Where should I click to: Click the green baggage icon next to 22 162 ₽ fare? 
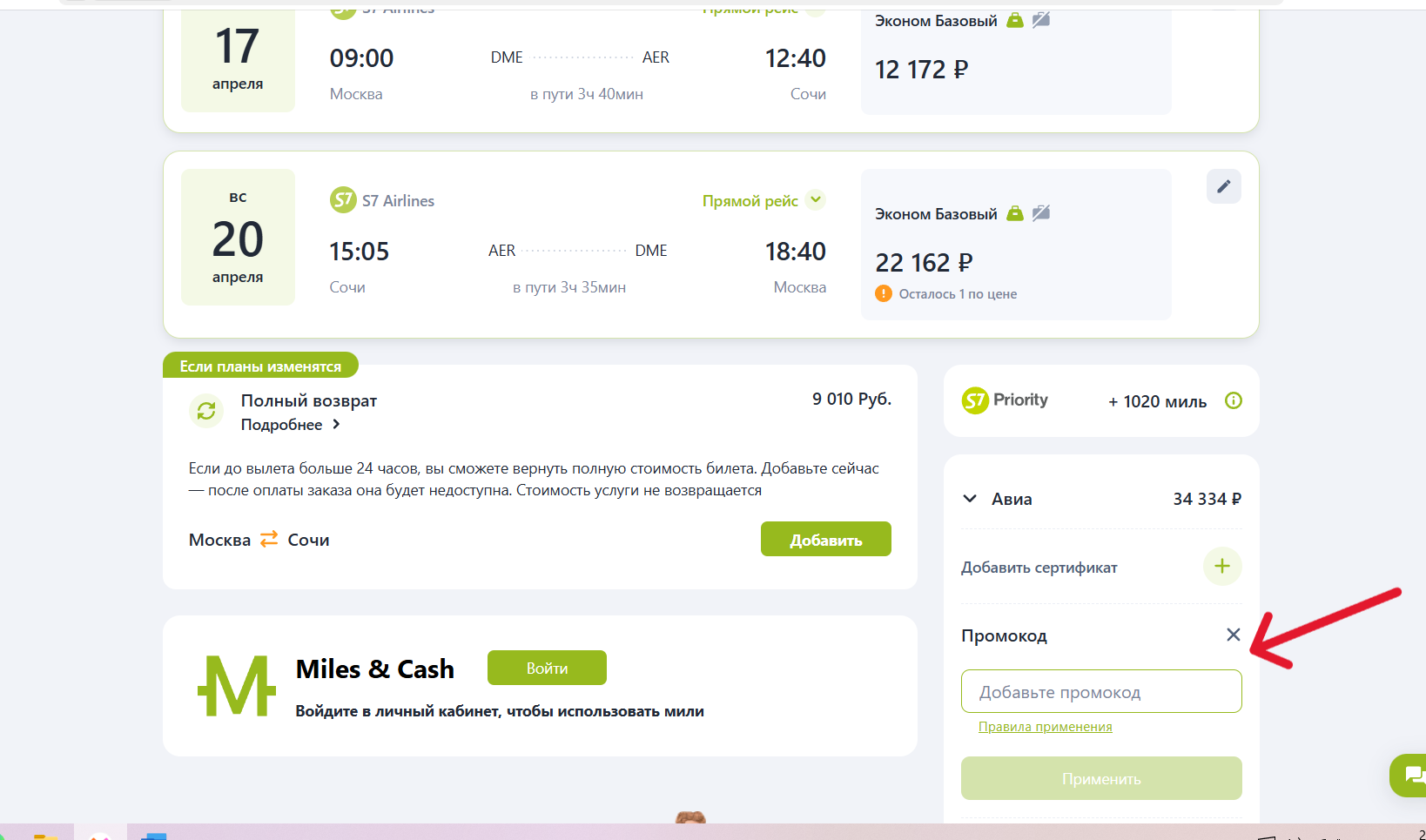click(x=1015, y=213)
